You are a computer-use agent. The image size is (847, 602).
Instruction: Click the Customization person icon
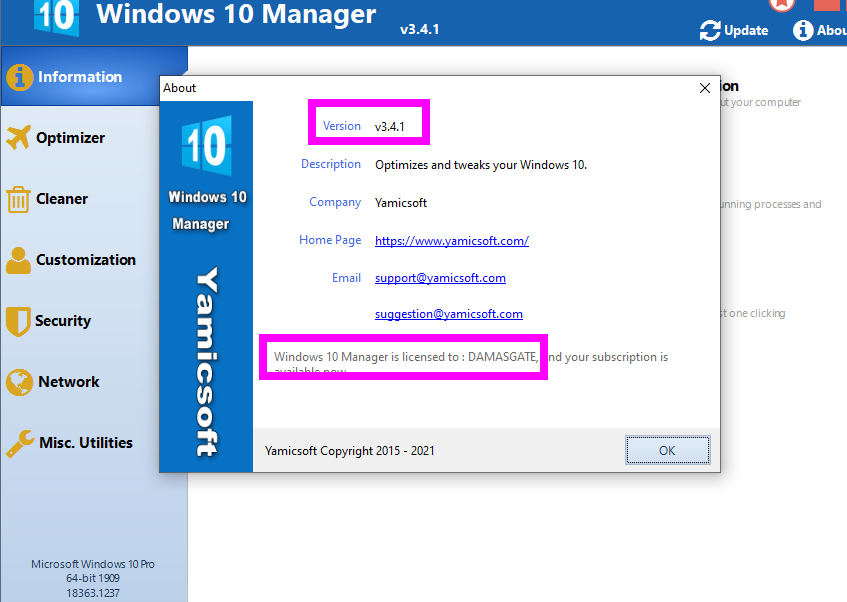click(x=18, y=260)
